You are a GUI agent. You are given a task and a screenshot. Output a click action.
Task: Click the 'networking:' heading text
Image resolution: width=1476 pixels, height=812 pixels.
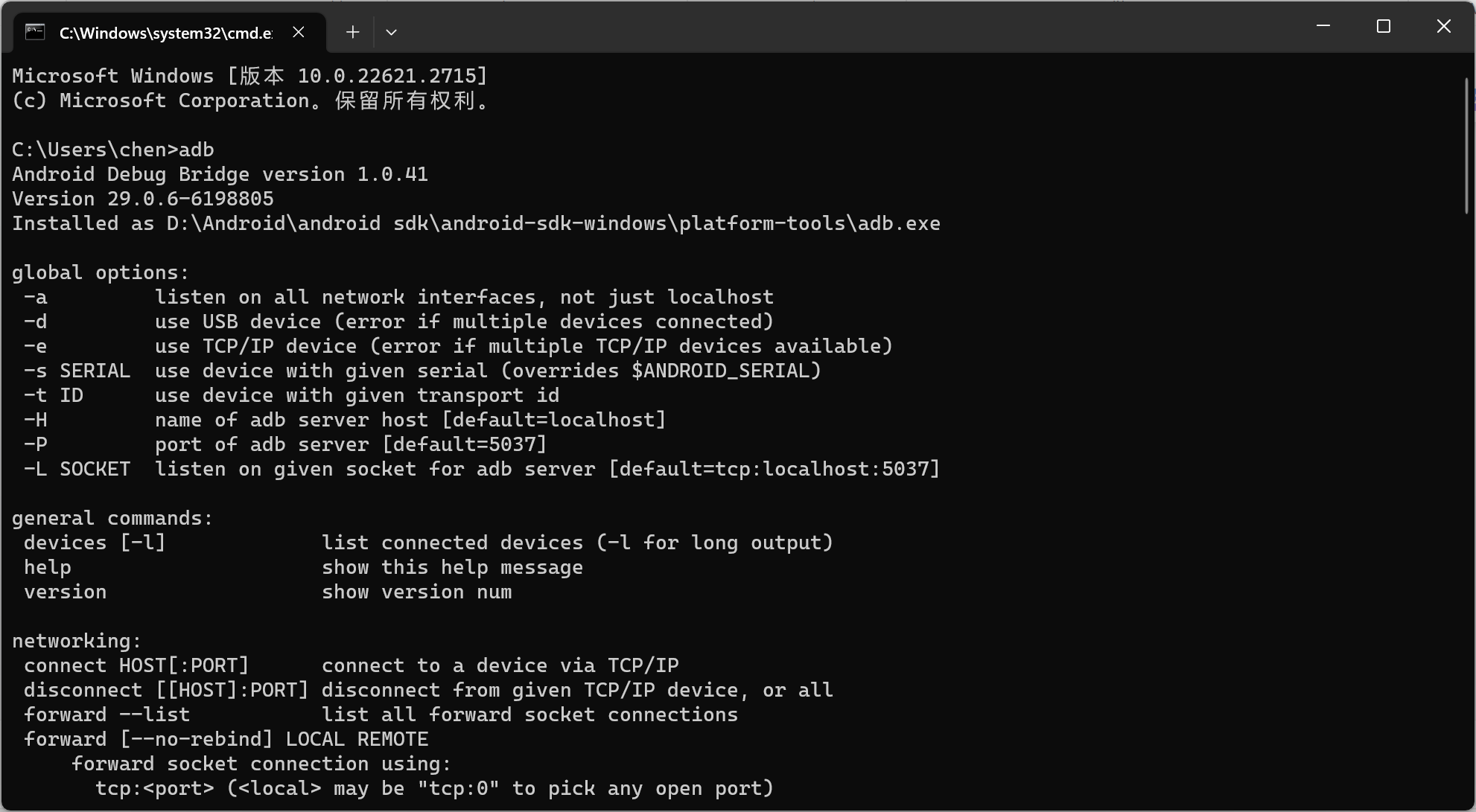click(77, 641)
